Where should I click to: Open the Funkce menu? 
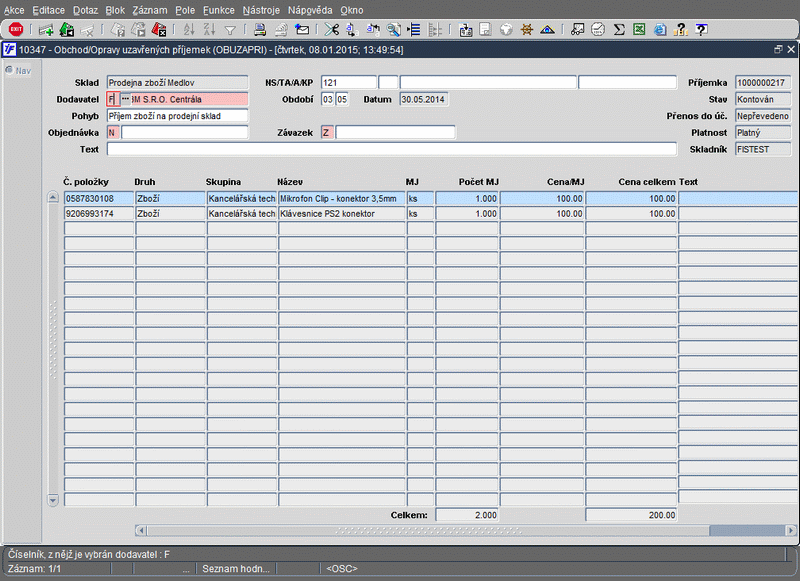218,10
